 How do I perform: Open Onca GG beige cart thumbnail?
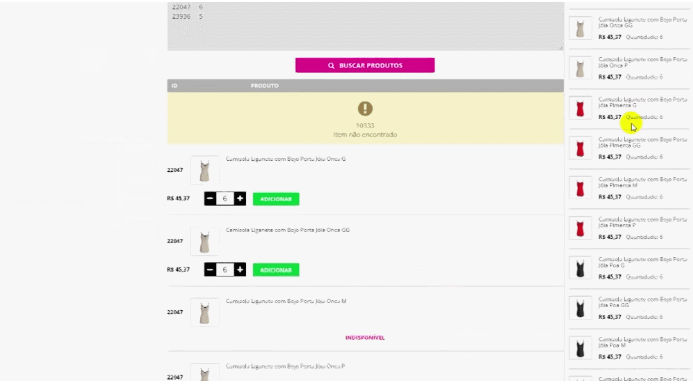pyautogui.click(x=580, y=28)
